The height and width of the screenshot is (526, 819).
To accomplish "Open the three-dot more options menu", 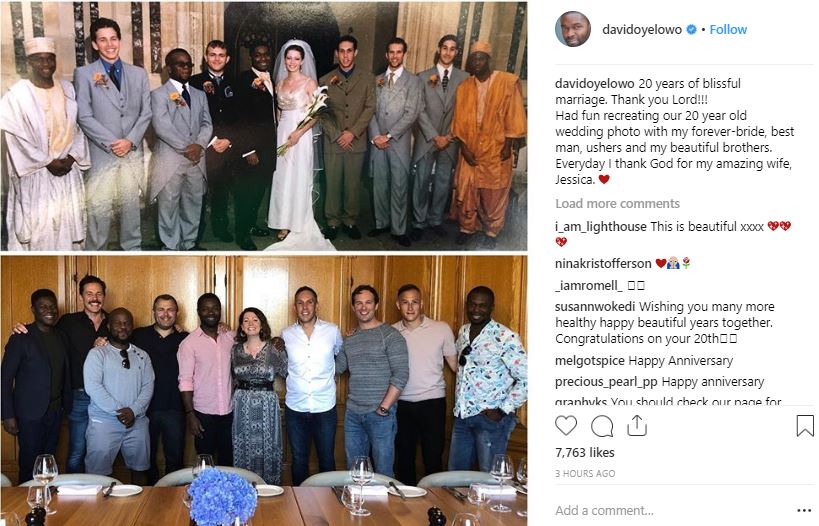I will coord(804,510).
